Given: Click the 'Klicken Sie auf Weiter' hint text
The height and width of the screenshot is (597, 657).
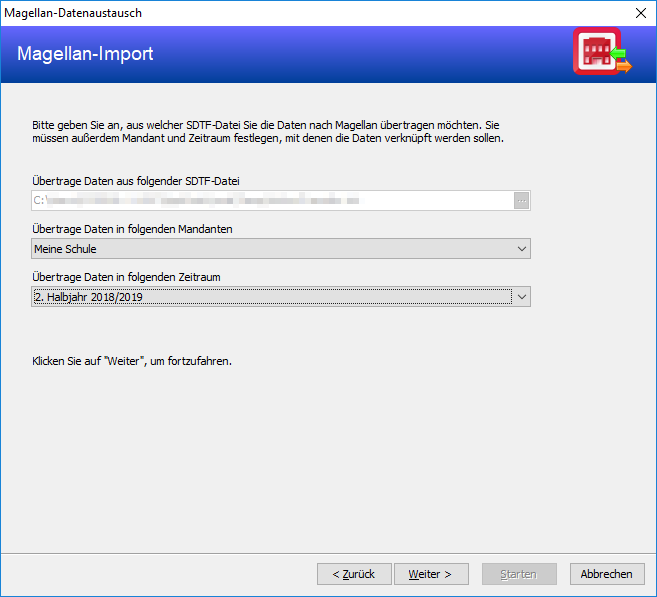Looking at the screenshot, I should [132, 361].
